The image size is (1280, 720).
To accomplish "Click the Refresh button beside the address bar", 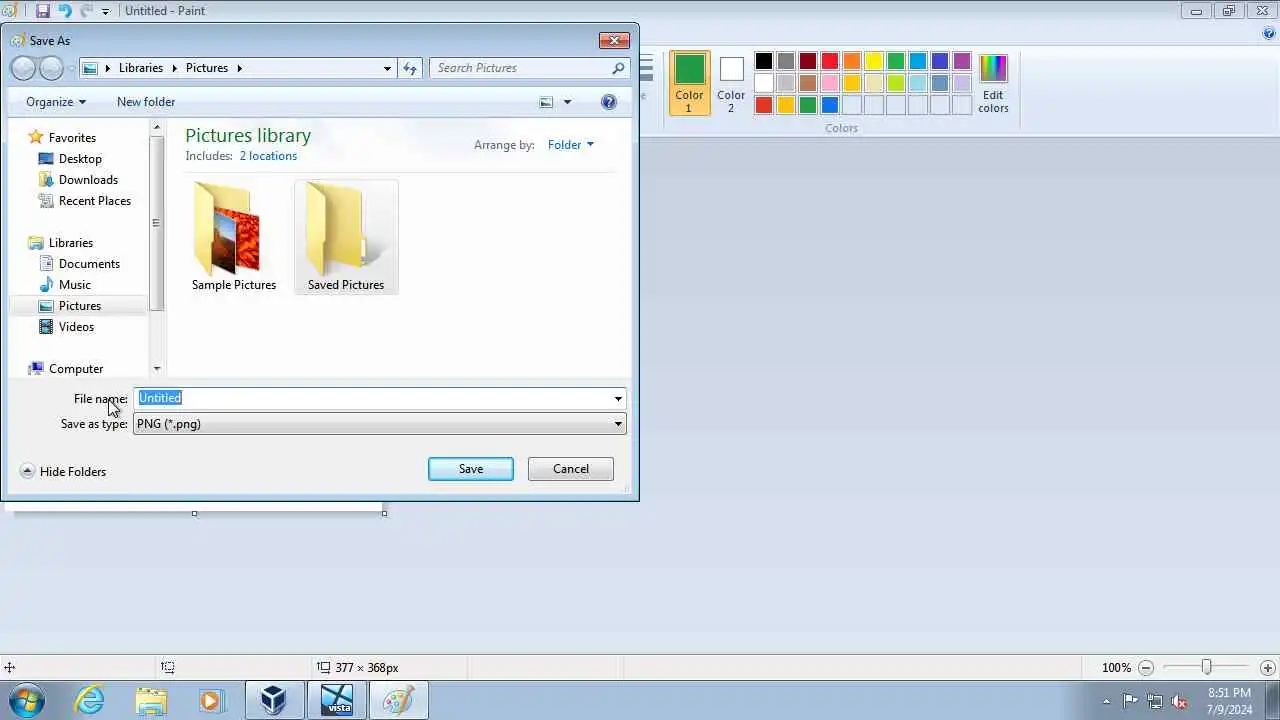I will 410,68.
